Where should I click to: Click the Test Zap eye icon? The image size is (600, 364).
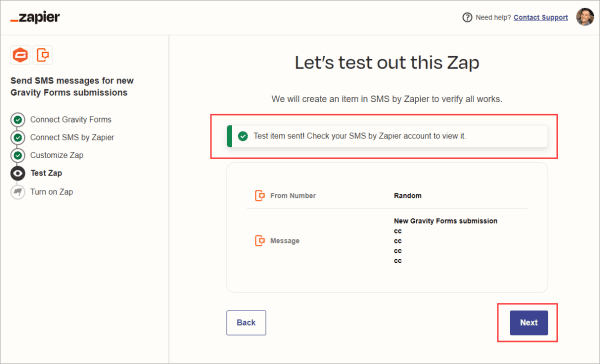(18, 173)
